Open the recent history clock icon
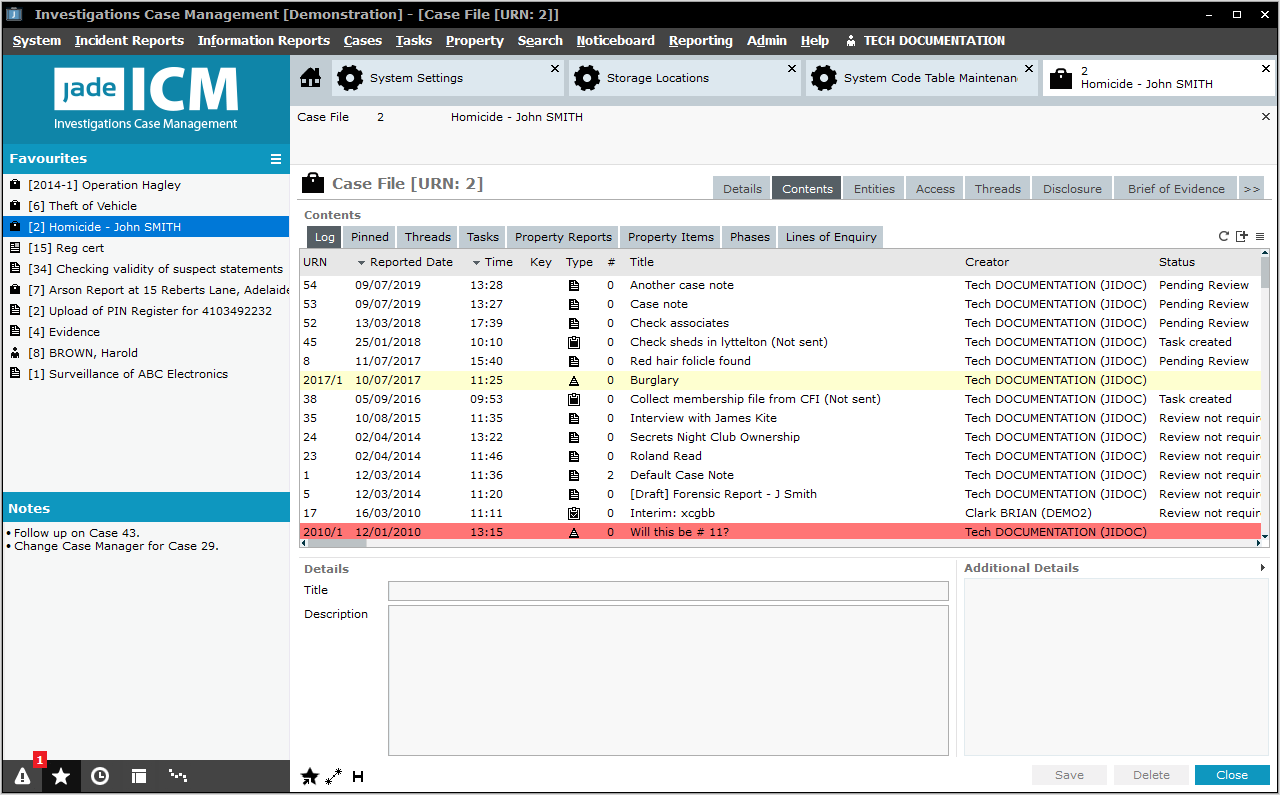The width and height of the screenshot is (1280, 795). click(100, 776)
